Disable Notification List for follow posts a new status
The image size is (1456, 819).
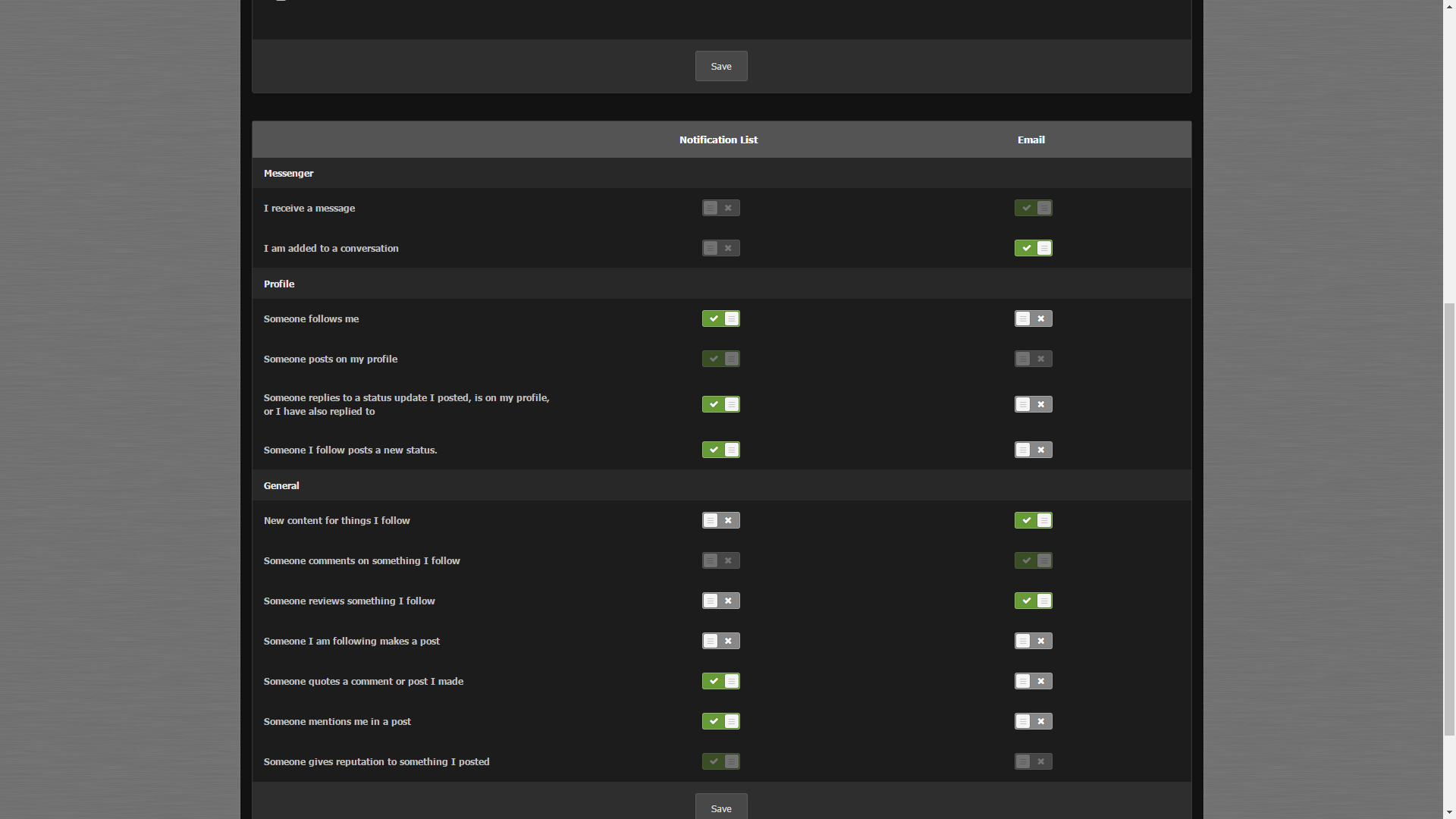pos(720,450)
